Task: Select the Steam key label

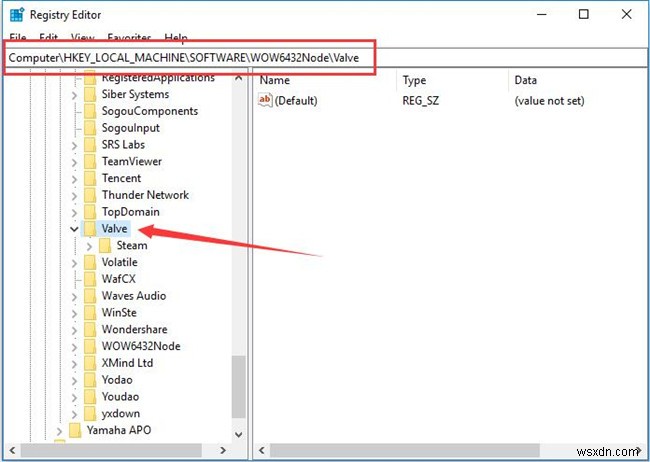Action: [132, 246]
